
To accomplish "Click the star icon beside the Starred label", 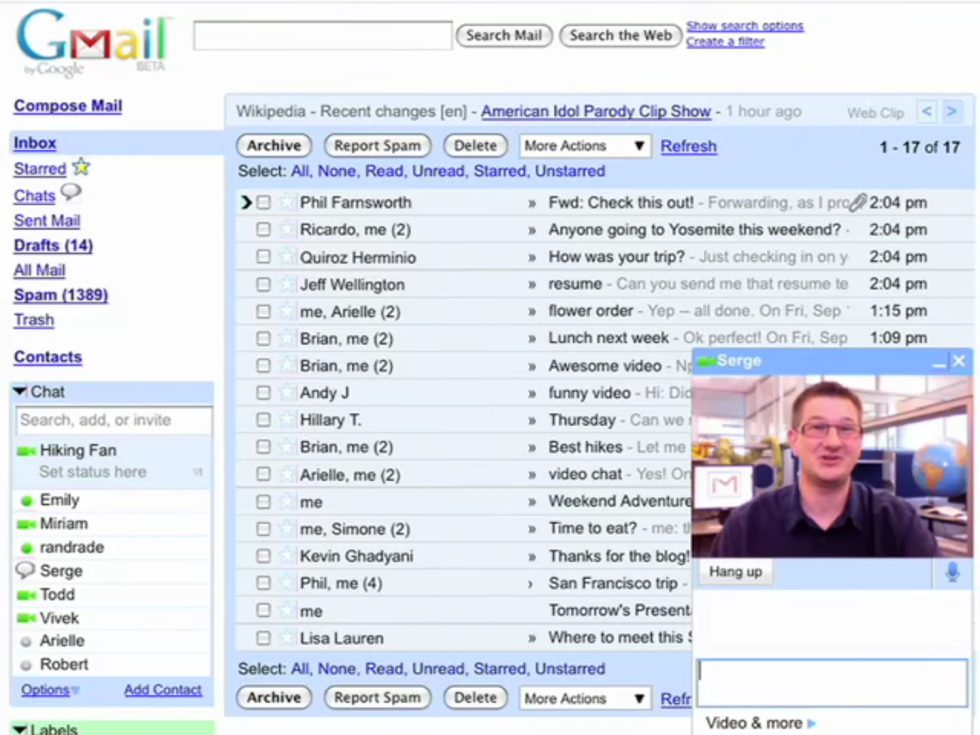I will pos(79,169).
